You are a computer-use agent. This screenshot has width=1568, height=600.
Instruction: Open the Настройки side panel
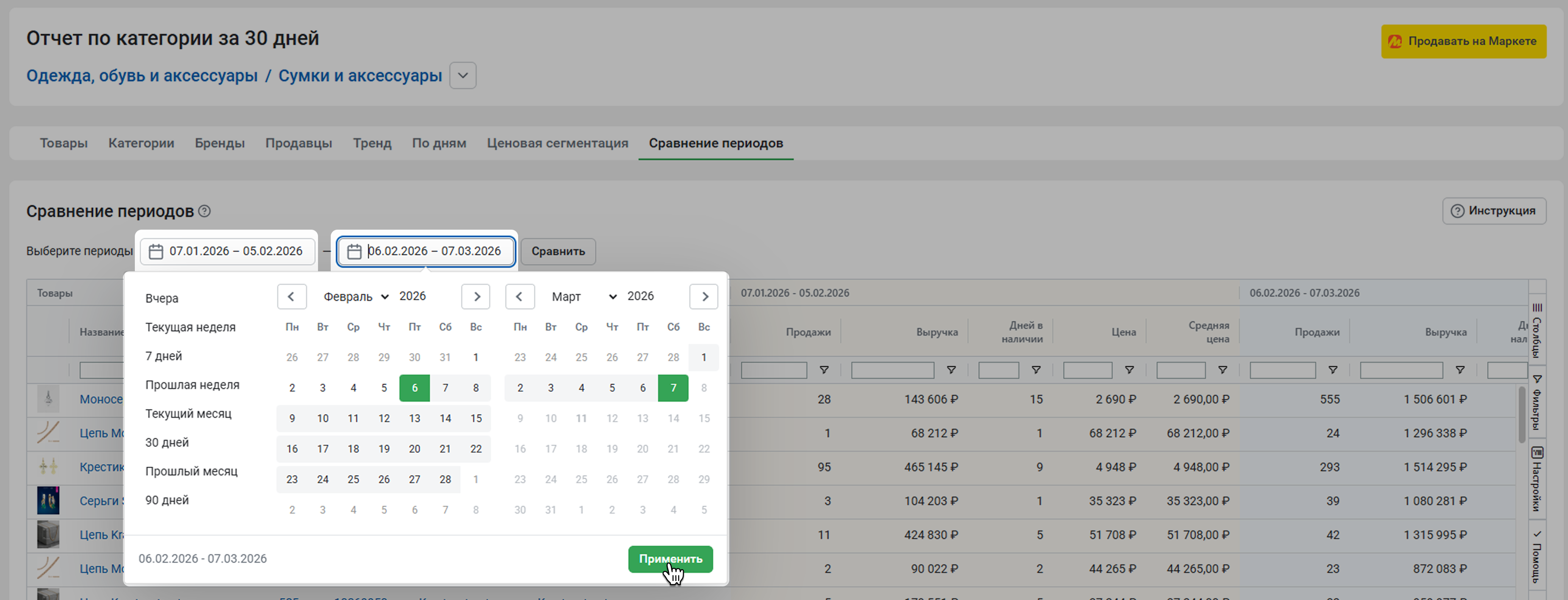click(1537, 480)
